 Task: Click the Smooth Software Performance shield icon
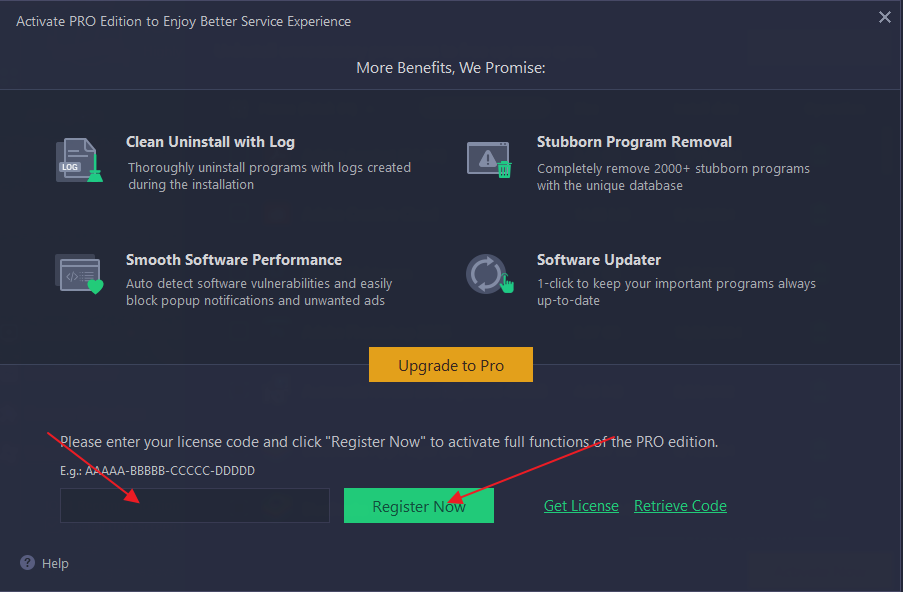click(79, 274)
